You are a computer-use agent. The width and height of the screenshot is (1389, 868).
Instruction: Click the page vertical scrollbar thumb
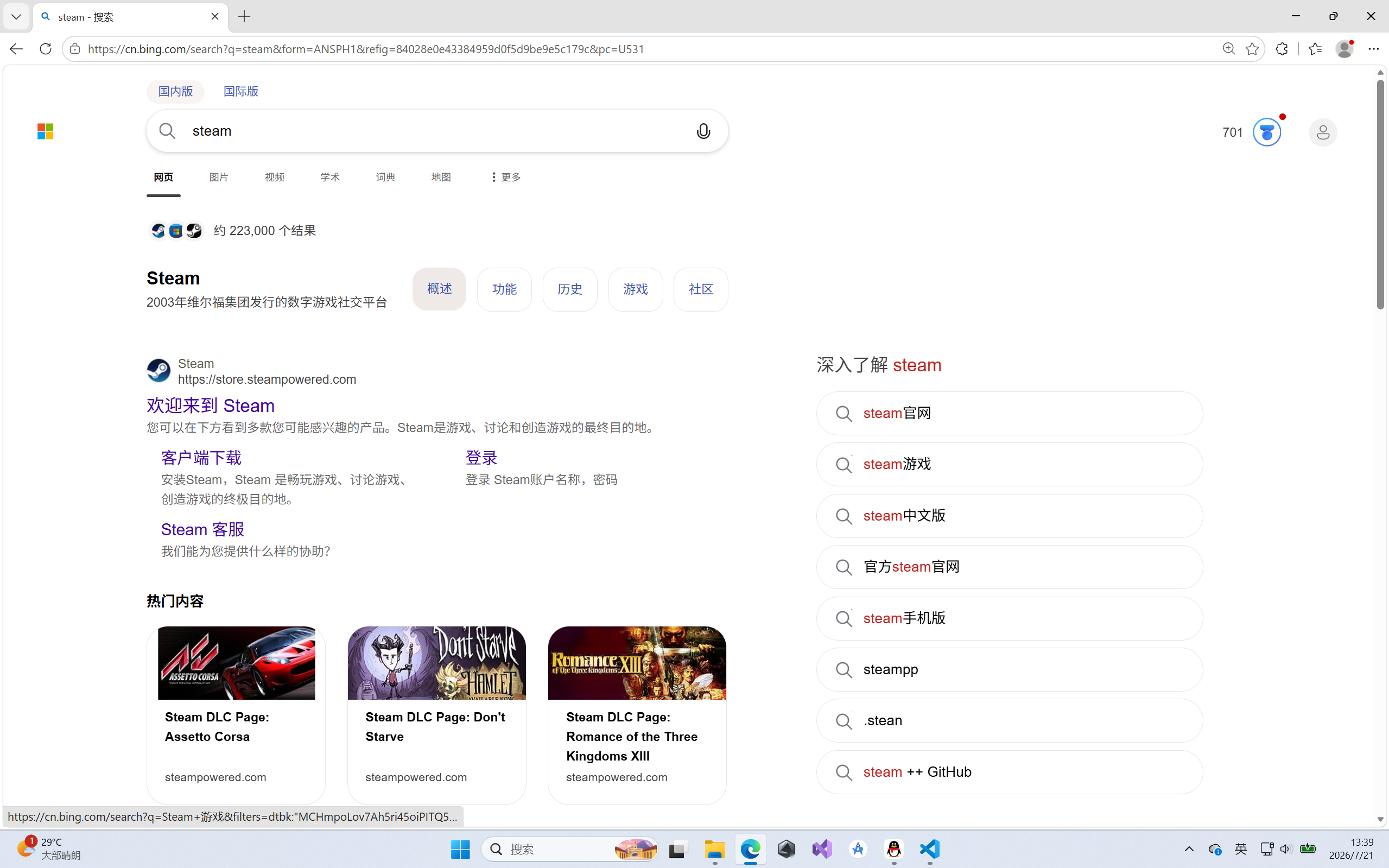point(1380,194)
